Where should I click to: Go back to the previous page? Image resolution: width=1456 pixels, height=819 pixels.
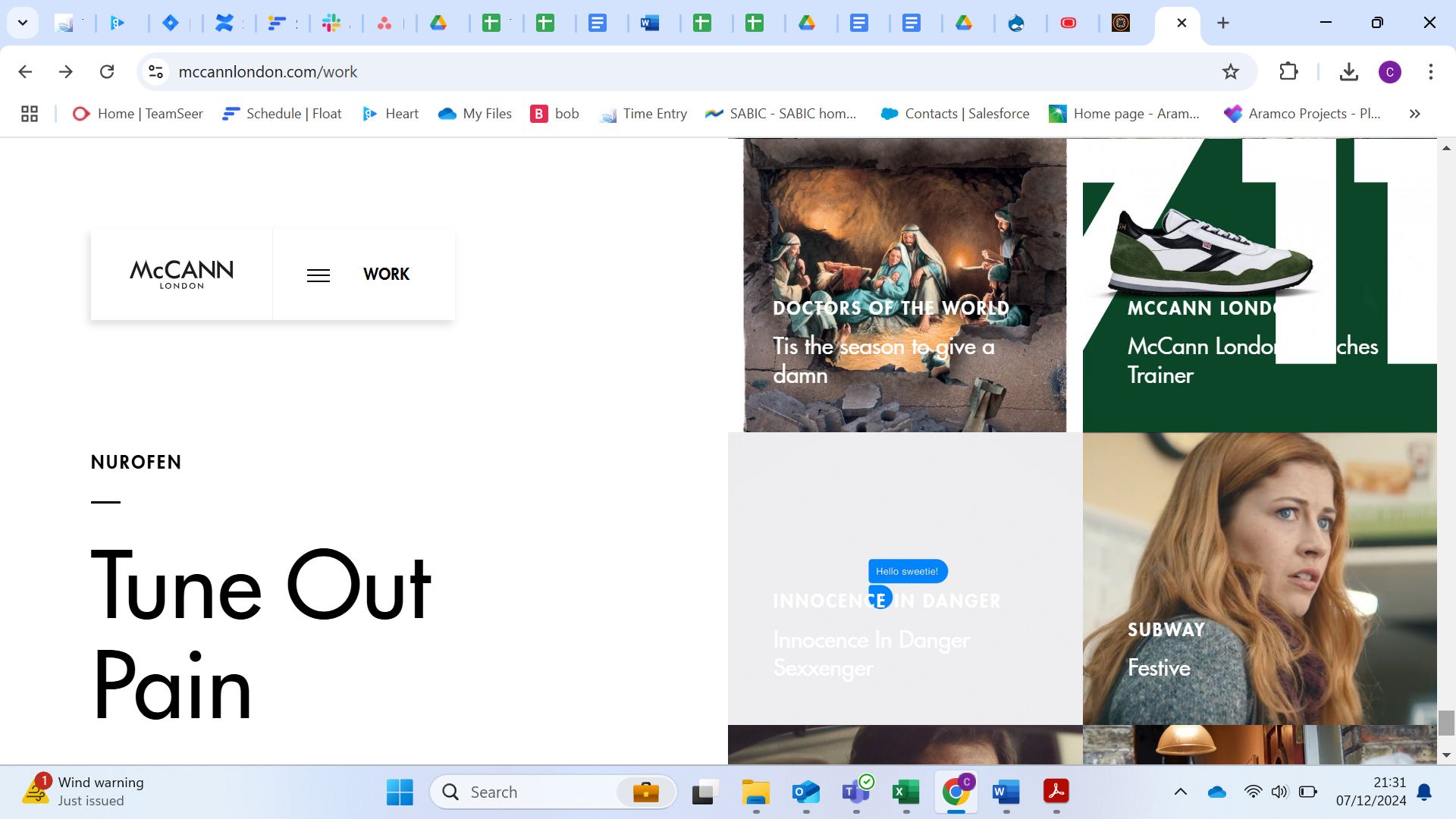pos(25,71)
